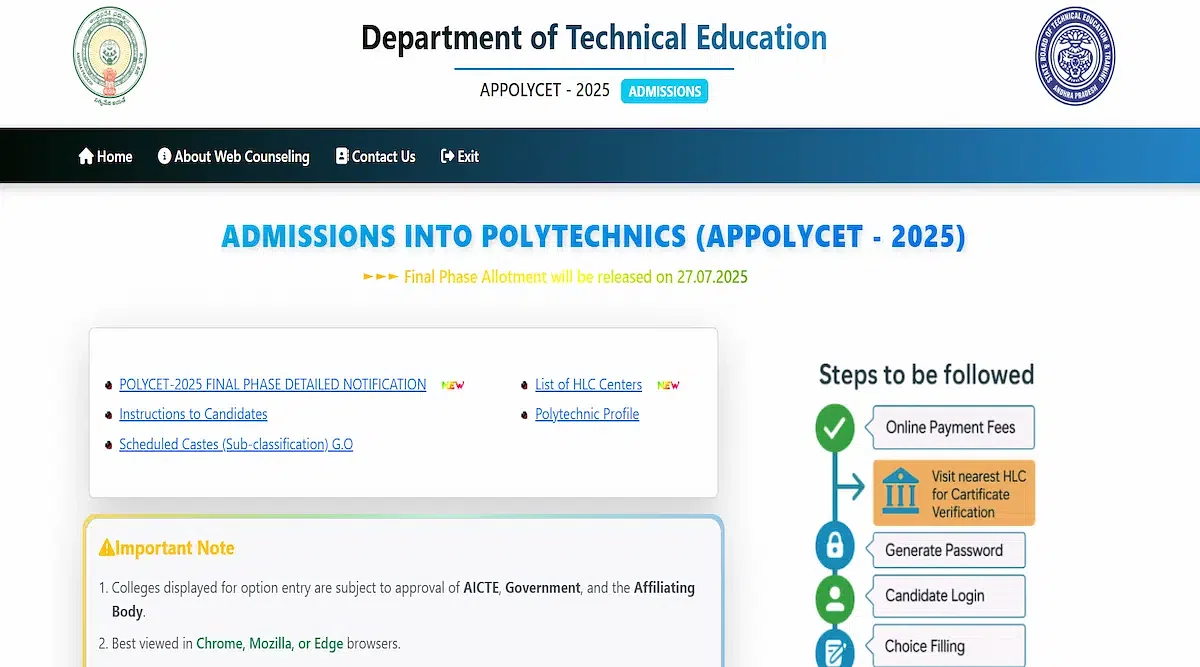Open the Home menu item
The height and width of the screenshot is (667, 1200).
click(105, 156)
